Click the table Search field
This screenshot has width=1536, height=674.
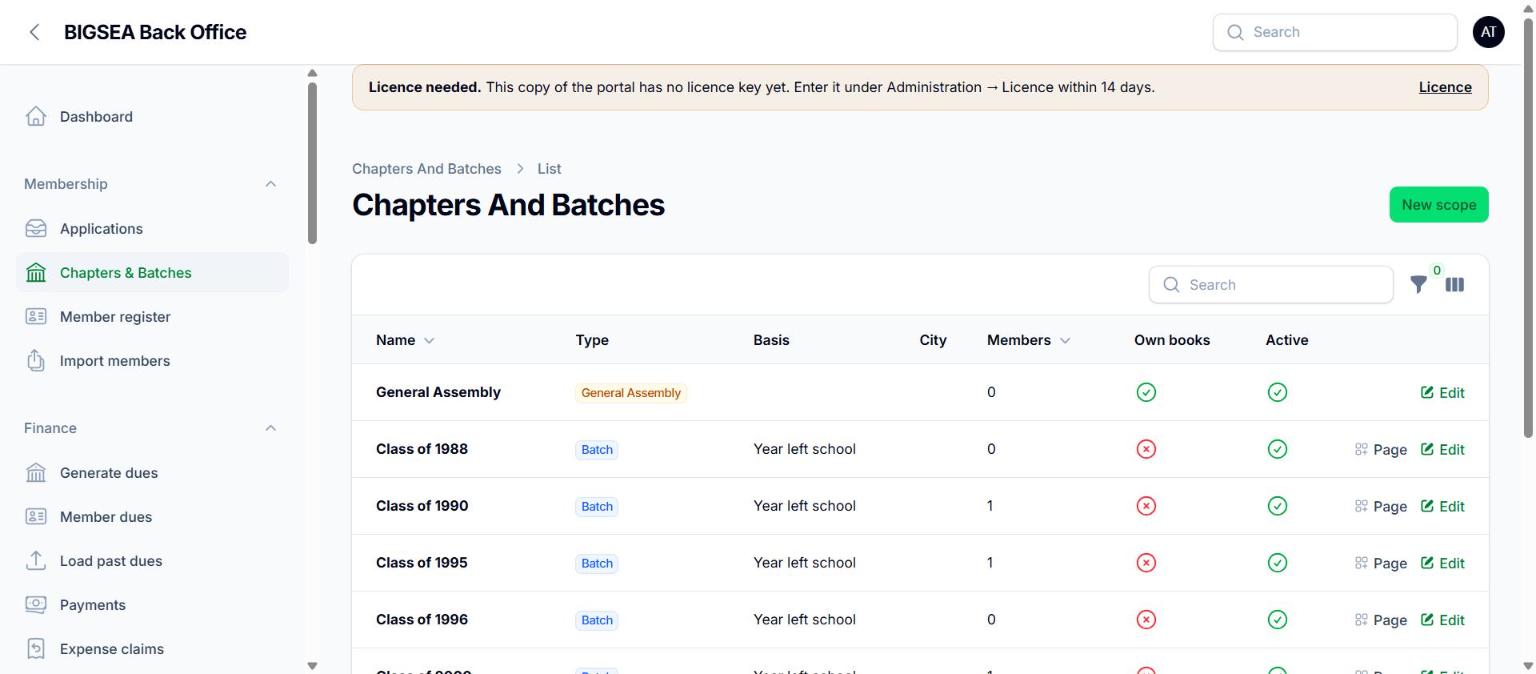[x=1271, y=285]
